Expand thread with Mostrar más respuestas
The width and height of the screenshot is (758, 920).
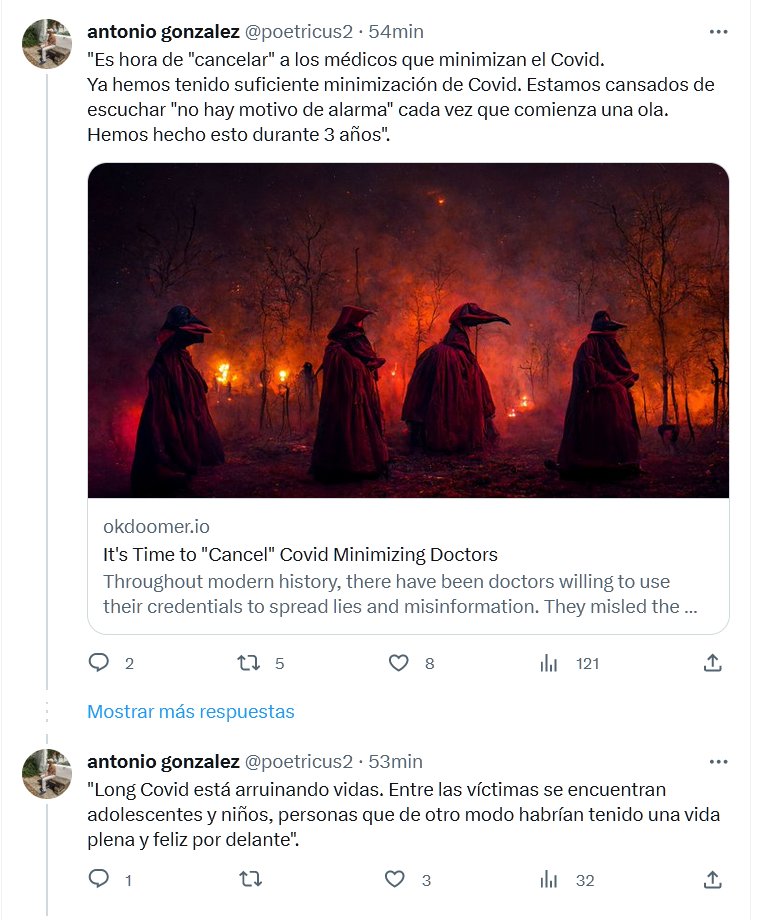pyautogui.click(x=191, y=712)
